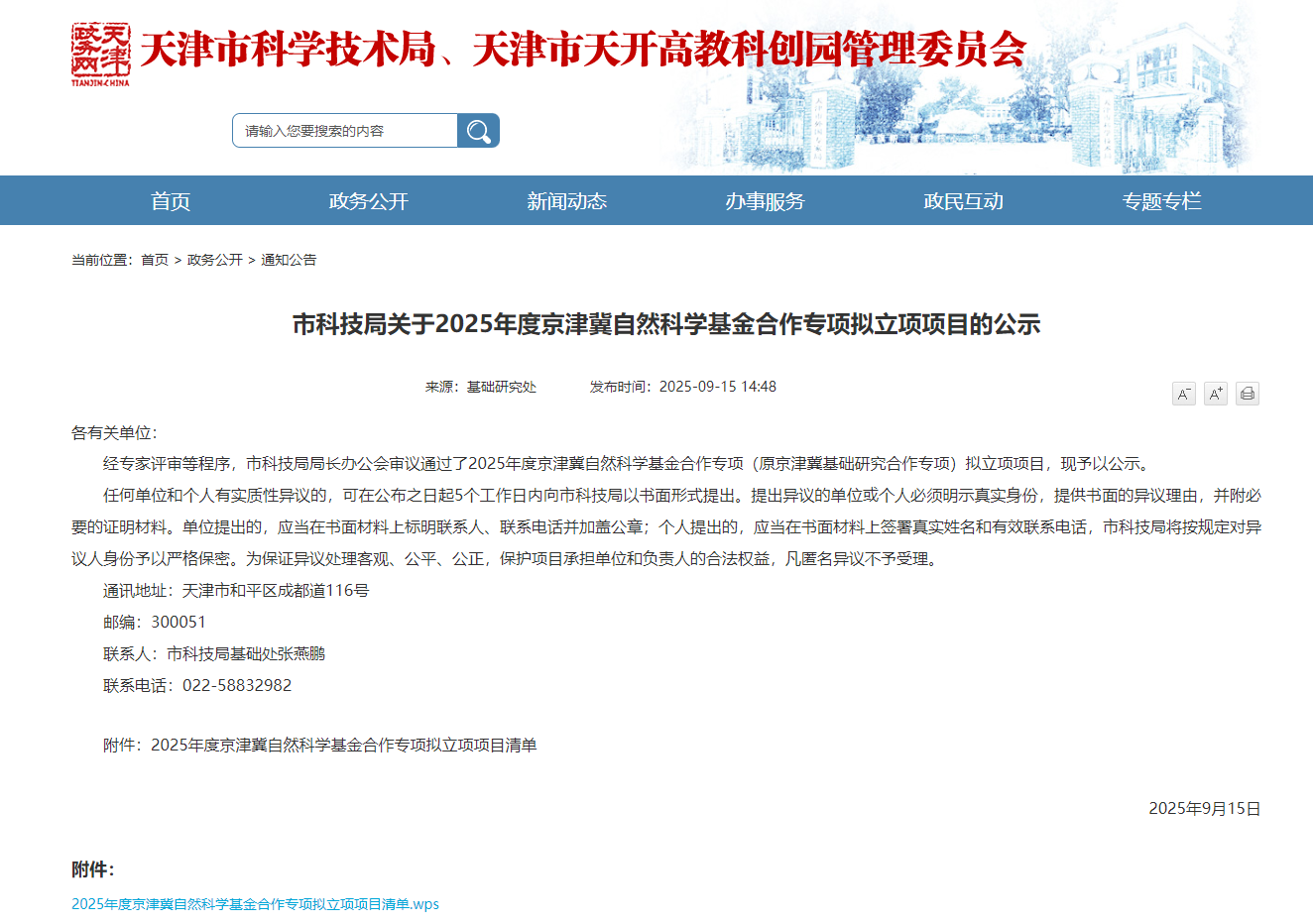Click the article headline about 京津冀自然科学基金
Image resolution: width=1313 pixels, height=924 pixels.
(665, 324)
